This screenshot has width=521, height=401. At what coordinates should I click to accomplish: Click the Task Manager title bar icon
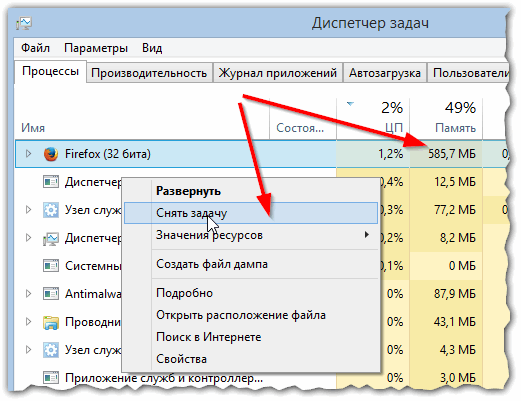[24, 23]
